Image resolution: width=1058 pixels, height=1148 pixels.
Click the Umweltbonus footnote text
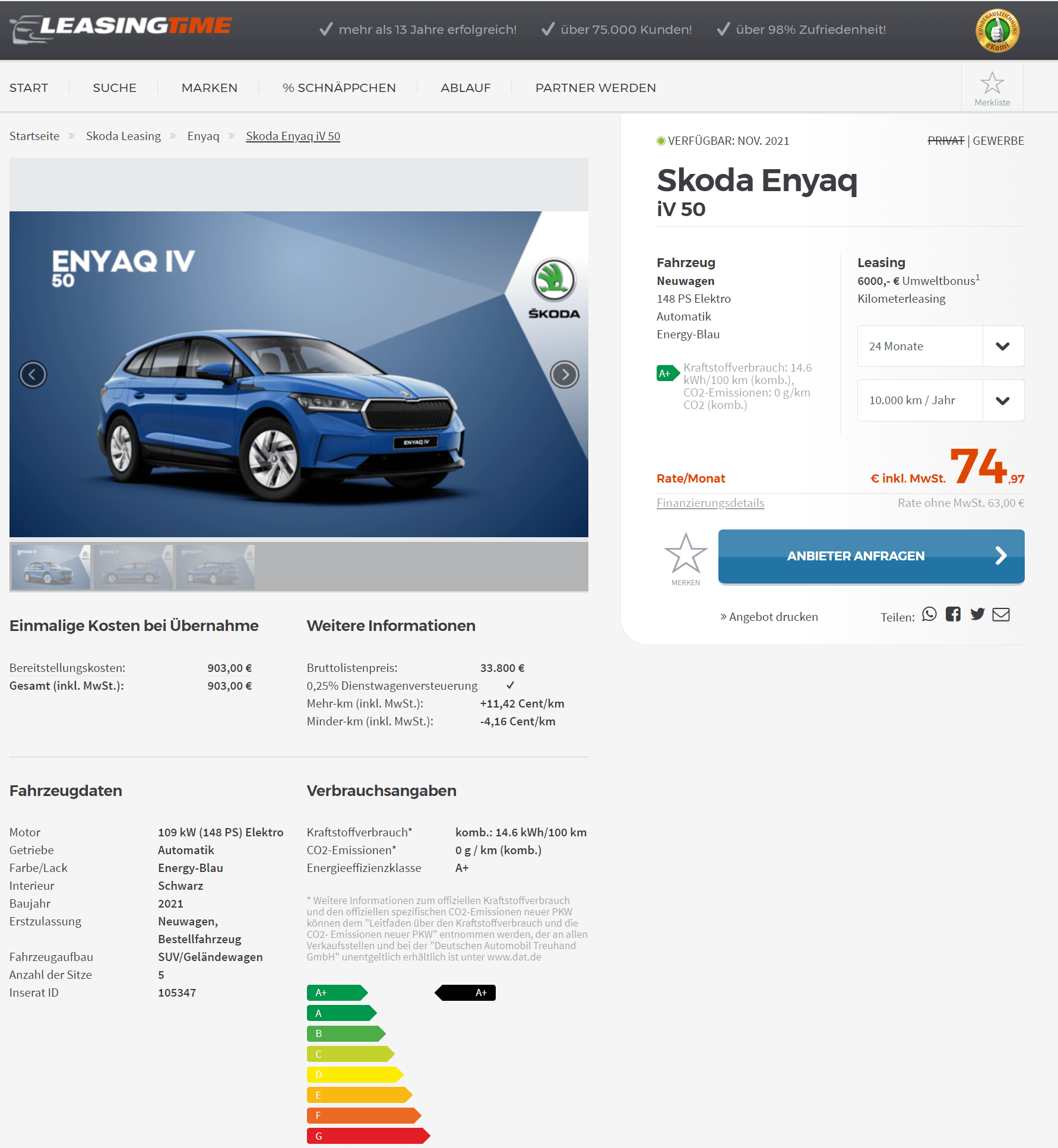pyautogui.click(x=918, y=281)
